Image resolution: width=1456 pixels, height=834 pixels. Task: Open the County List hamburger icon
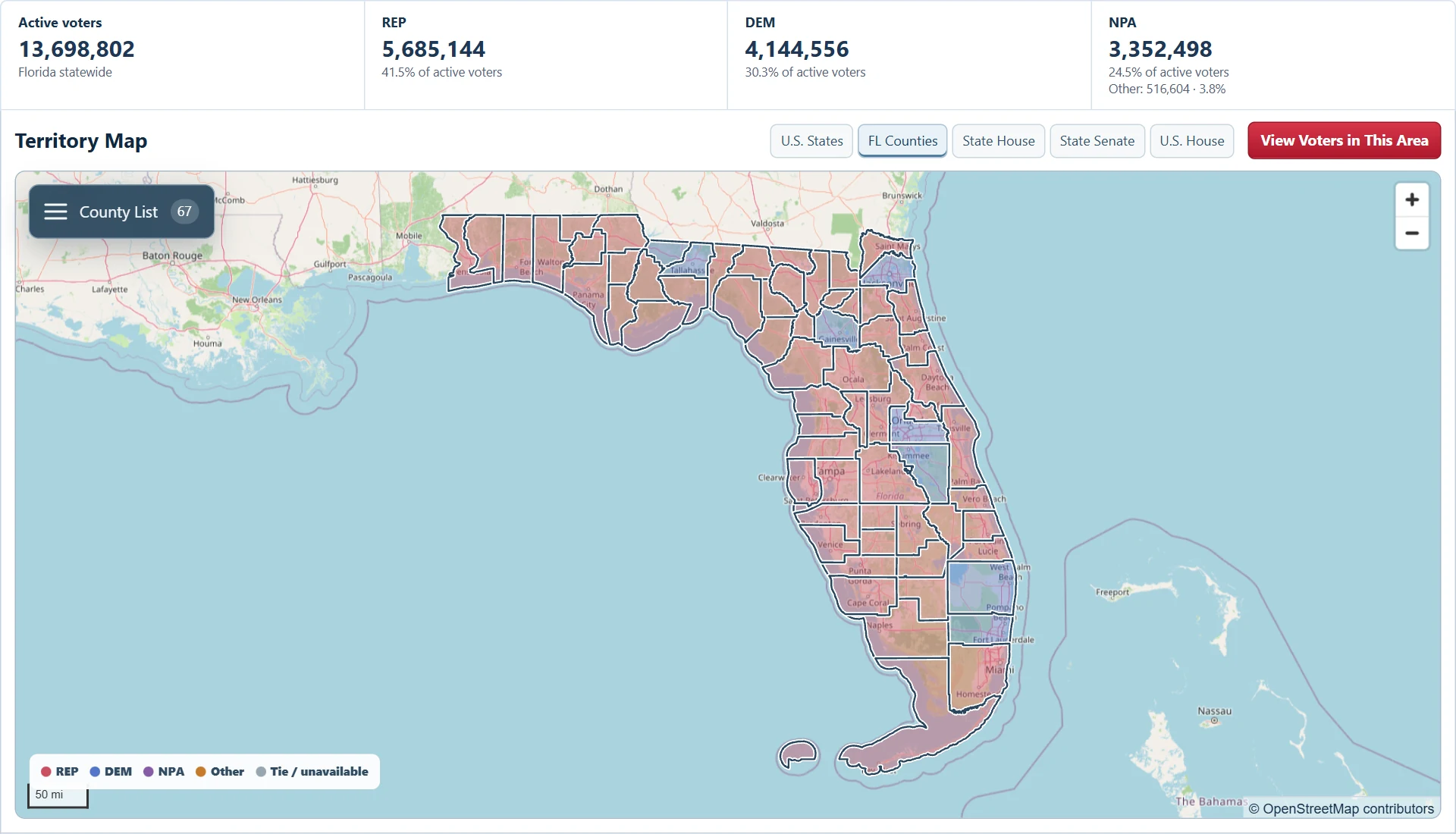click(x=55, y=212)
